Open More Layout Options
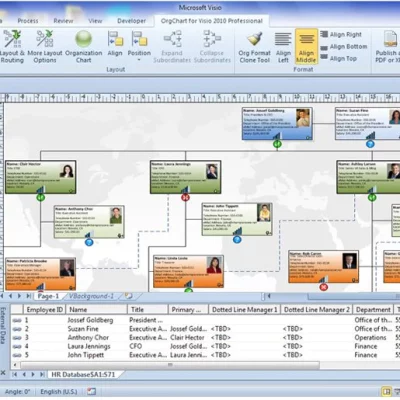 click(45, 47)
